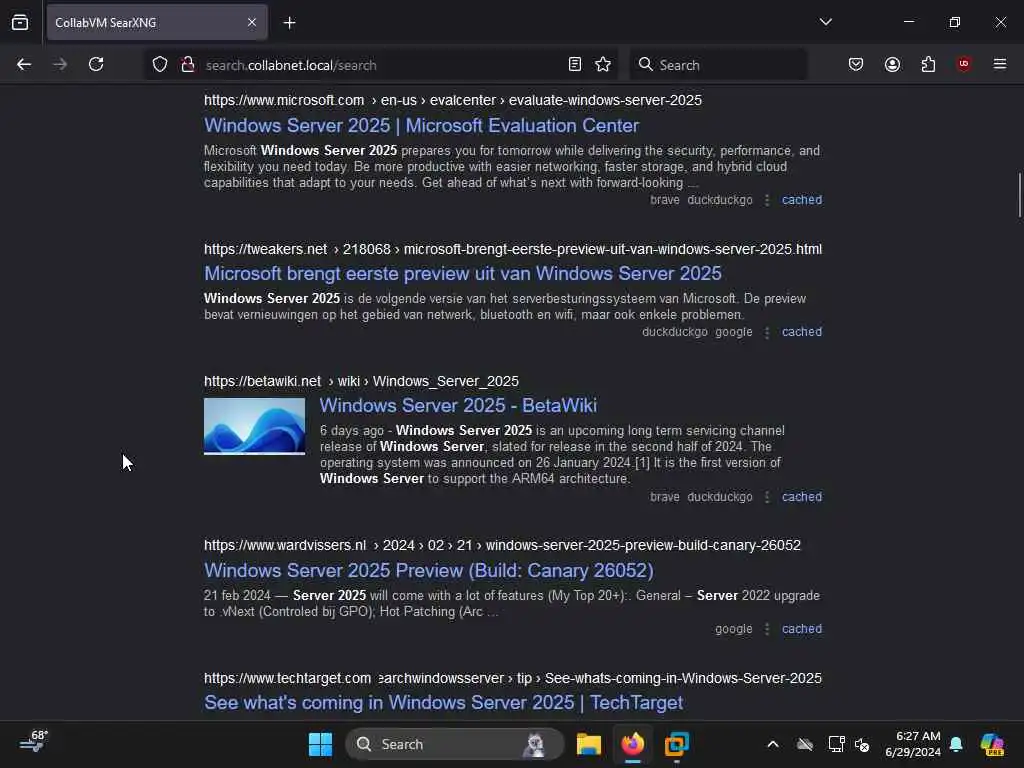This screenshot has height=768, width=1024.
Task: Open Microsoft brengt eerste preview result
Action: tap(462, 273)
